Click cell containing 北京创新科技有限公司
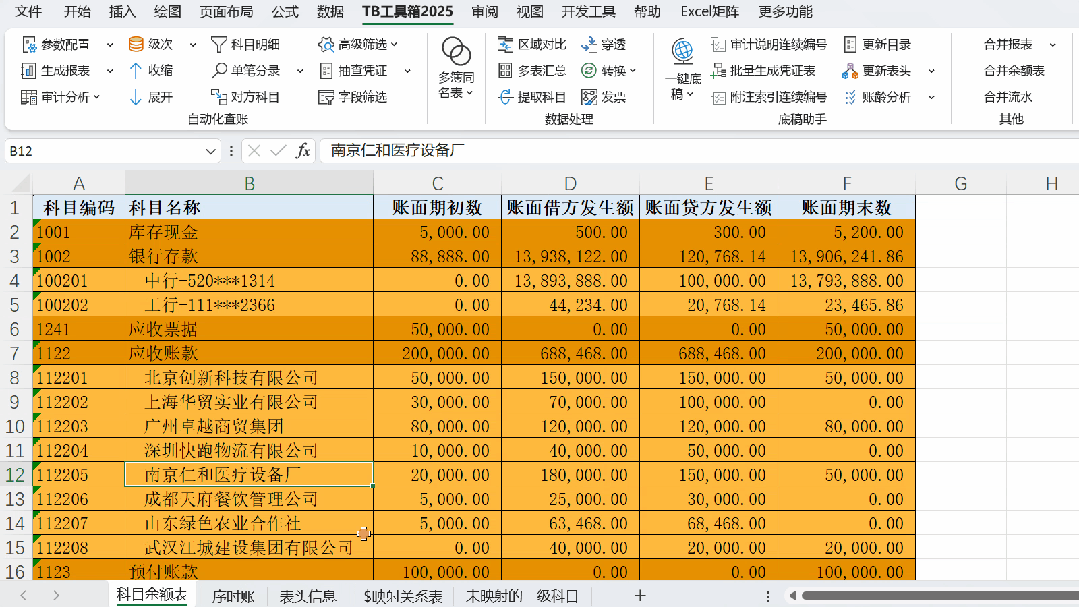The image size is (1079, 607). coord(249,378)
